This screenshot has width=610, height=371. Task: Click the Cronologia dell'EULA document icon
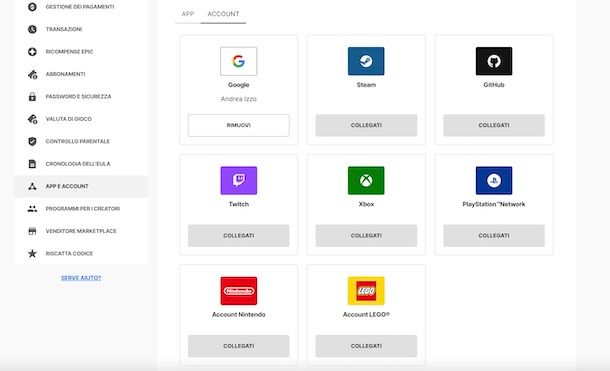pos(32,164)
